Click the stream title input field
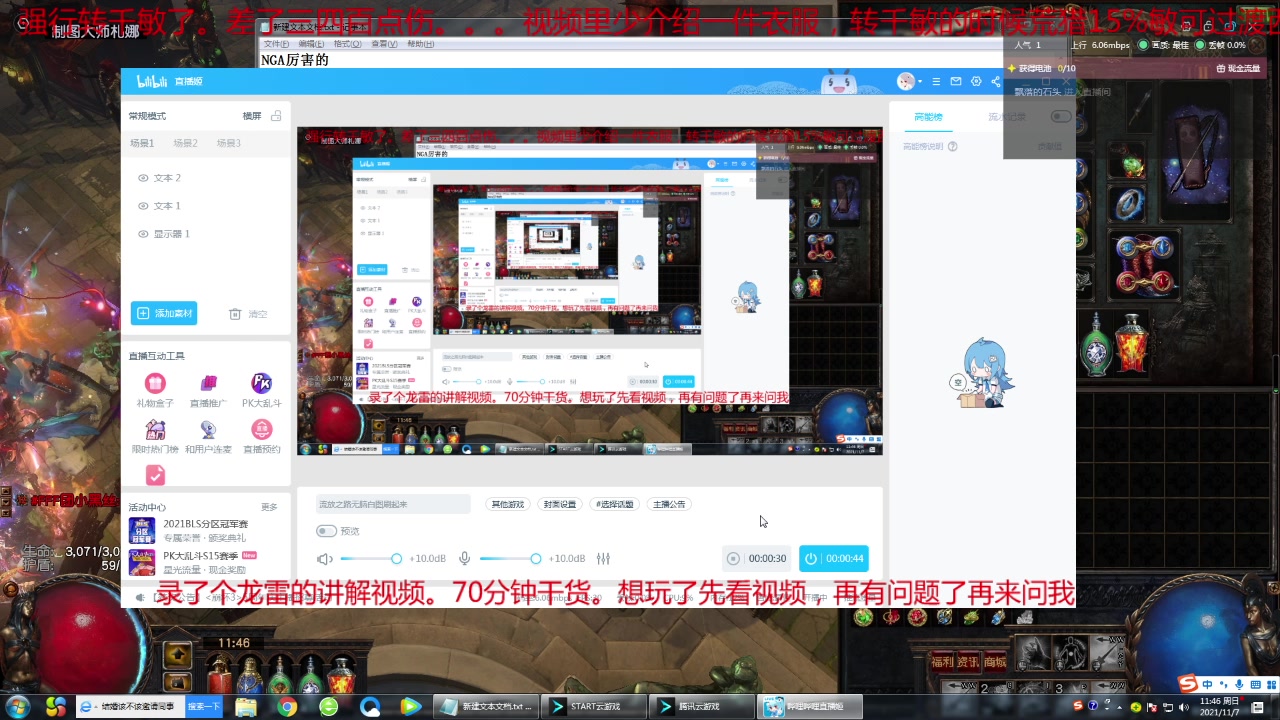This screenshot has width=1280, height=720. [392, 504]
